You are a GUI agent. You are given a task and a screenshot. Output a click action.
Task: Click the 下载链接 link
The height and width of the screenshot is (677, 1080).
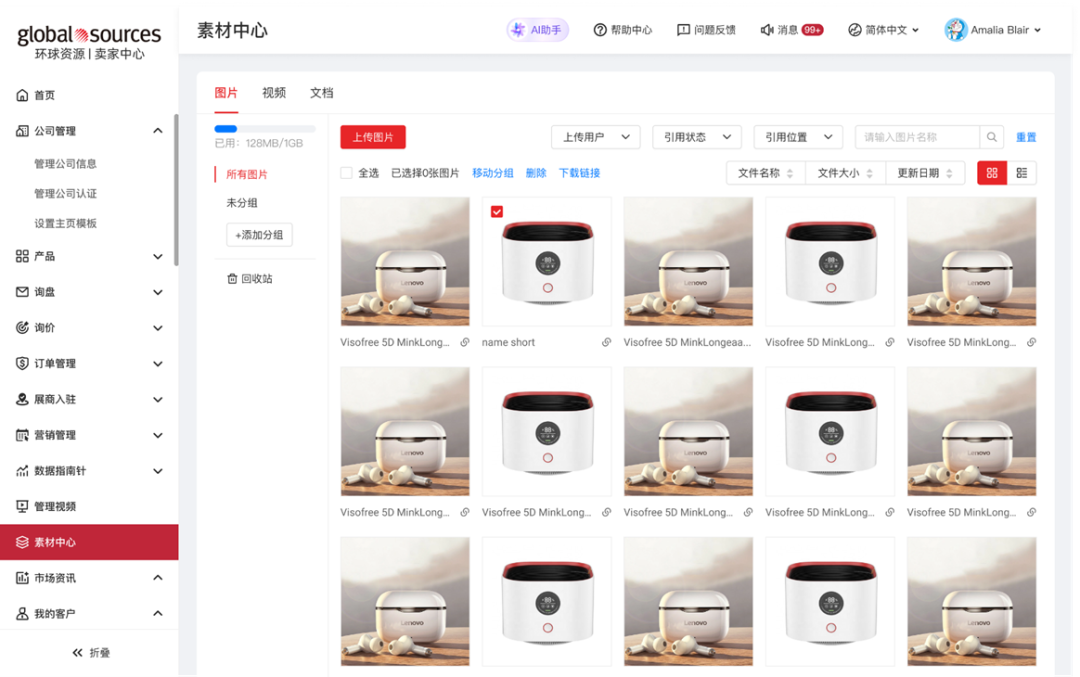pos(579,173)
